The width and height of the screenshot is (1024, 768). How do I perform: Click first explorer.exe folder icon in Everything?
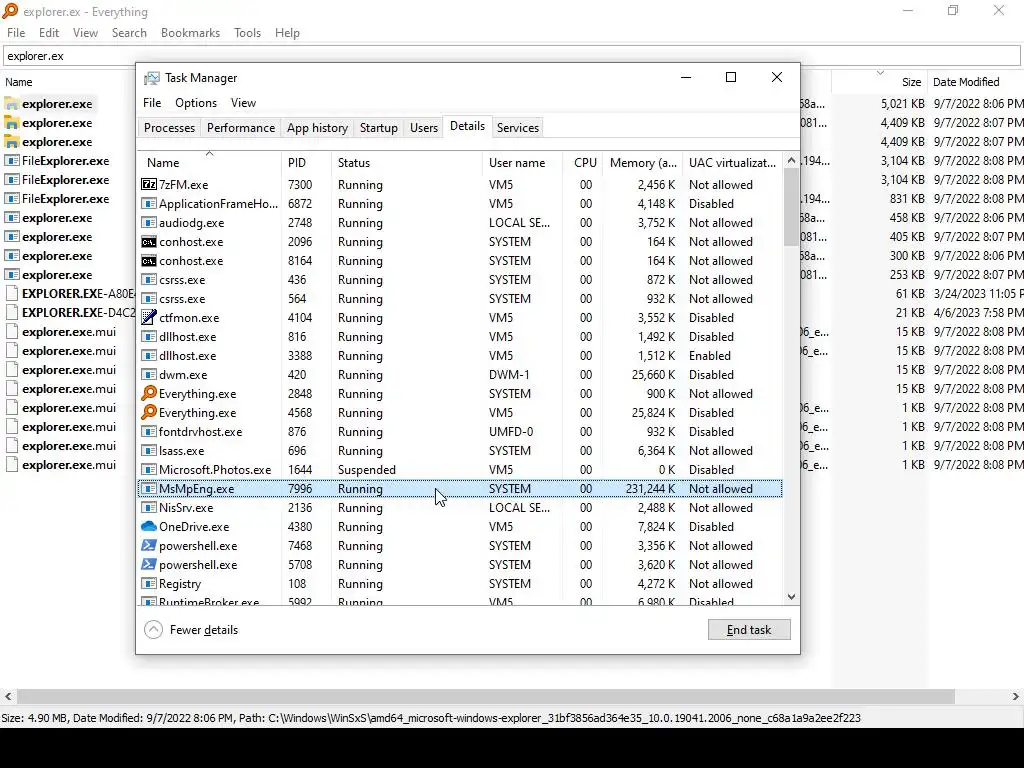coord(12,104)
